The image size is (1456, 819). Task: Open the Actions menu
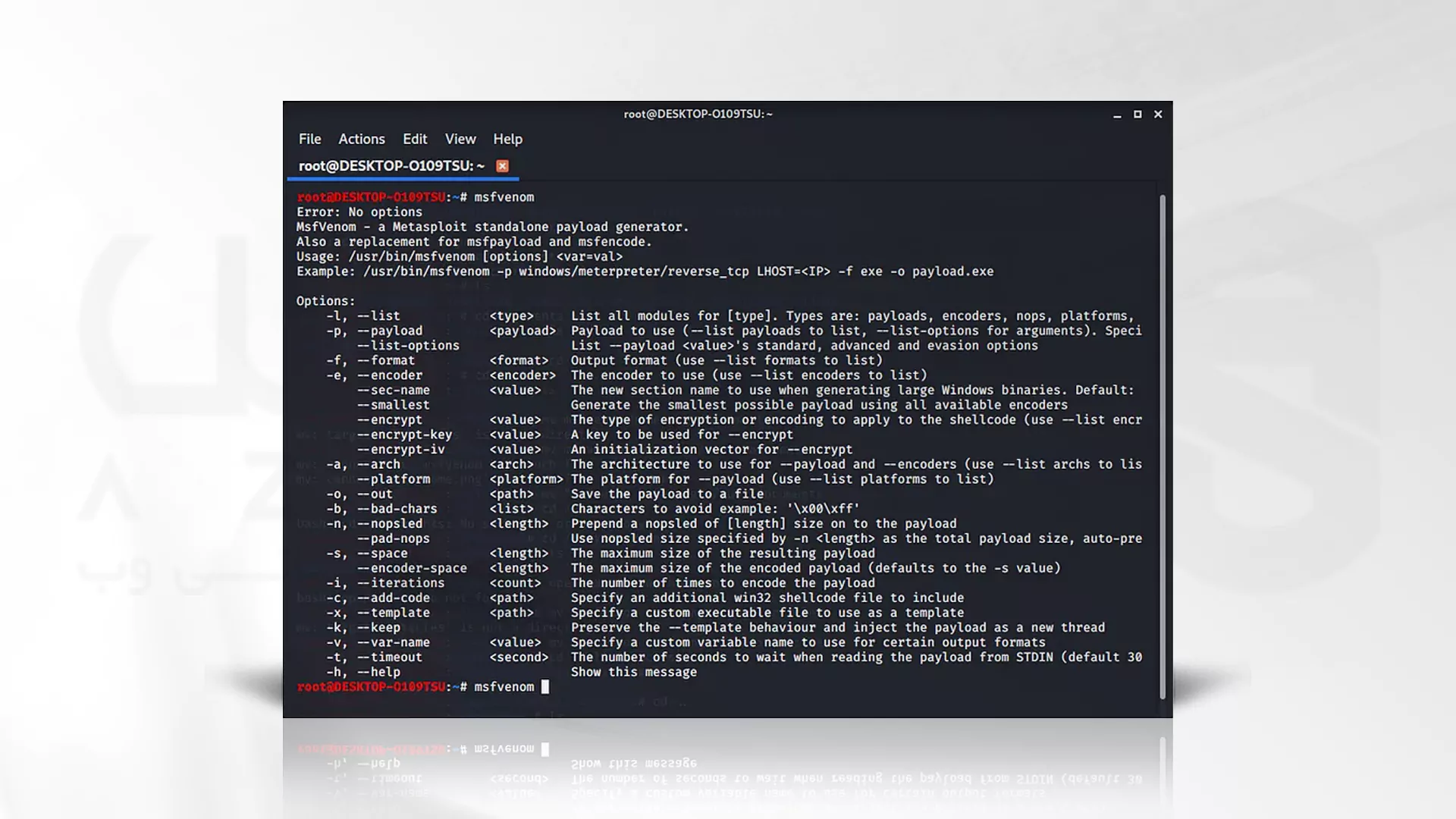pyautogui.click(x=362, y=139)
